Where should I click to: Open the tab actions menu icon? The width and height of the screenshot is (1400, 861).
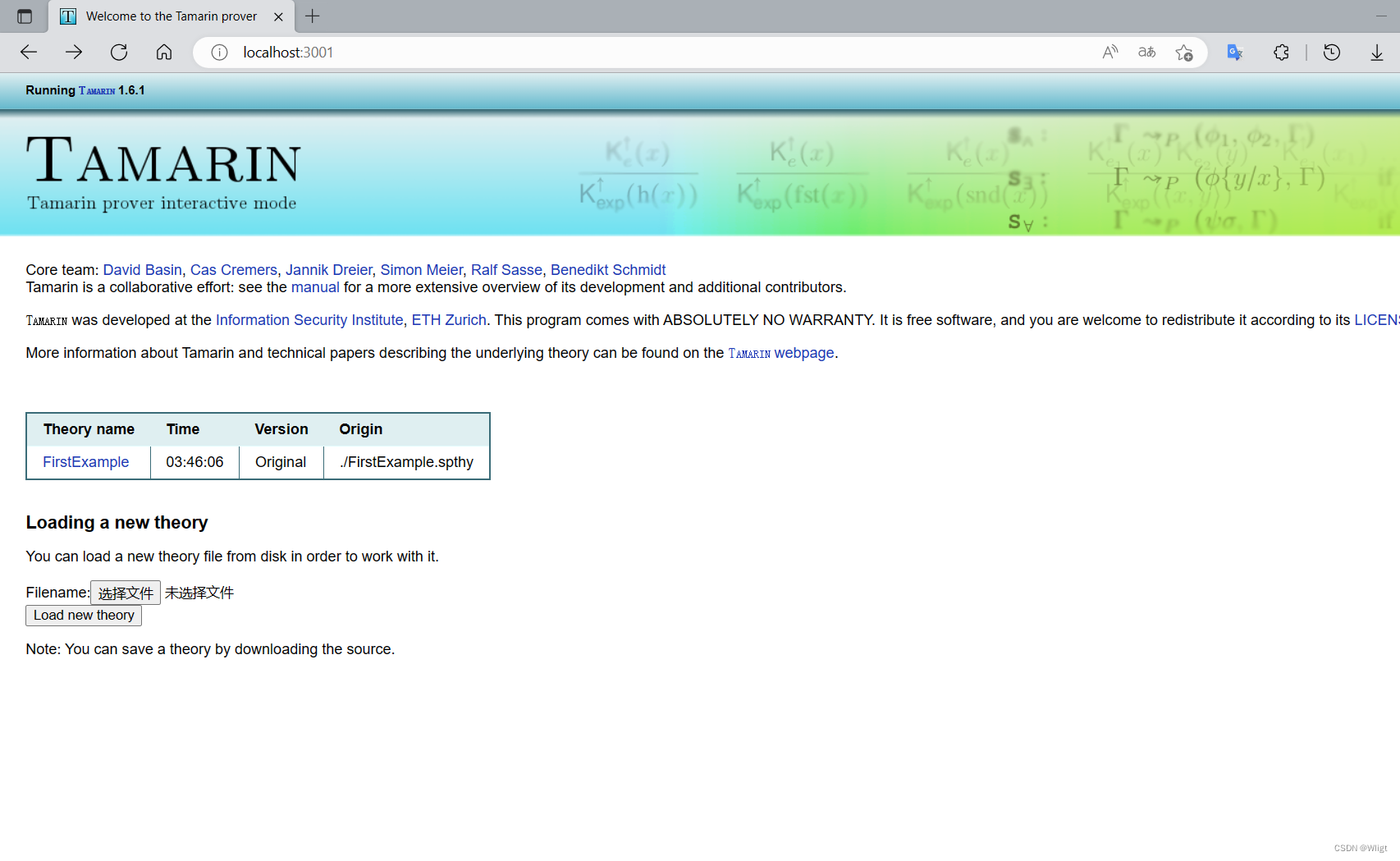coord(25,16)
